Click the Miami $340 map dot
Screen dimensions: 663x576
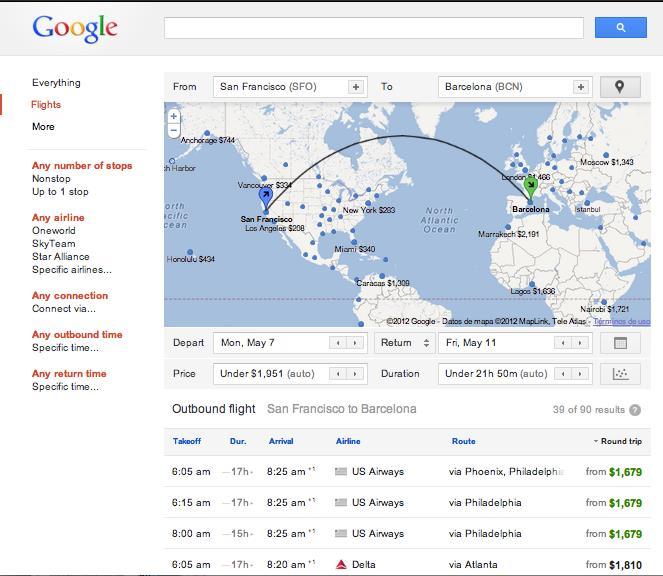point(354,242)
